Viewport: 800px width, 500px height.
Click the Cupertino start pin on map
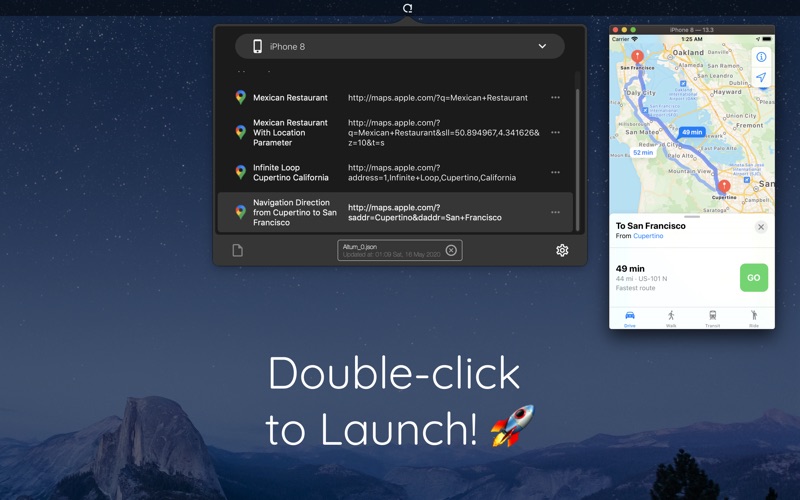point(724,186)
